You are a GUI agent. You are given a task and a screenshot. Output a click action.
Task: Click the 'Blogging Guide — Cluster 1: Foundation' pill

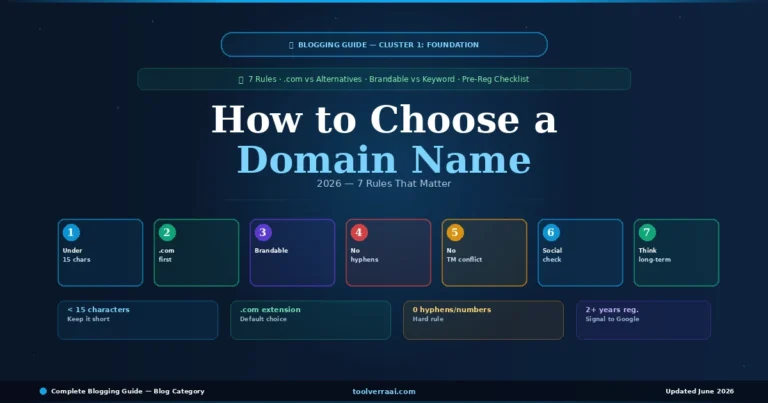click(x=384, y=45)
